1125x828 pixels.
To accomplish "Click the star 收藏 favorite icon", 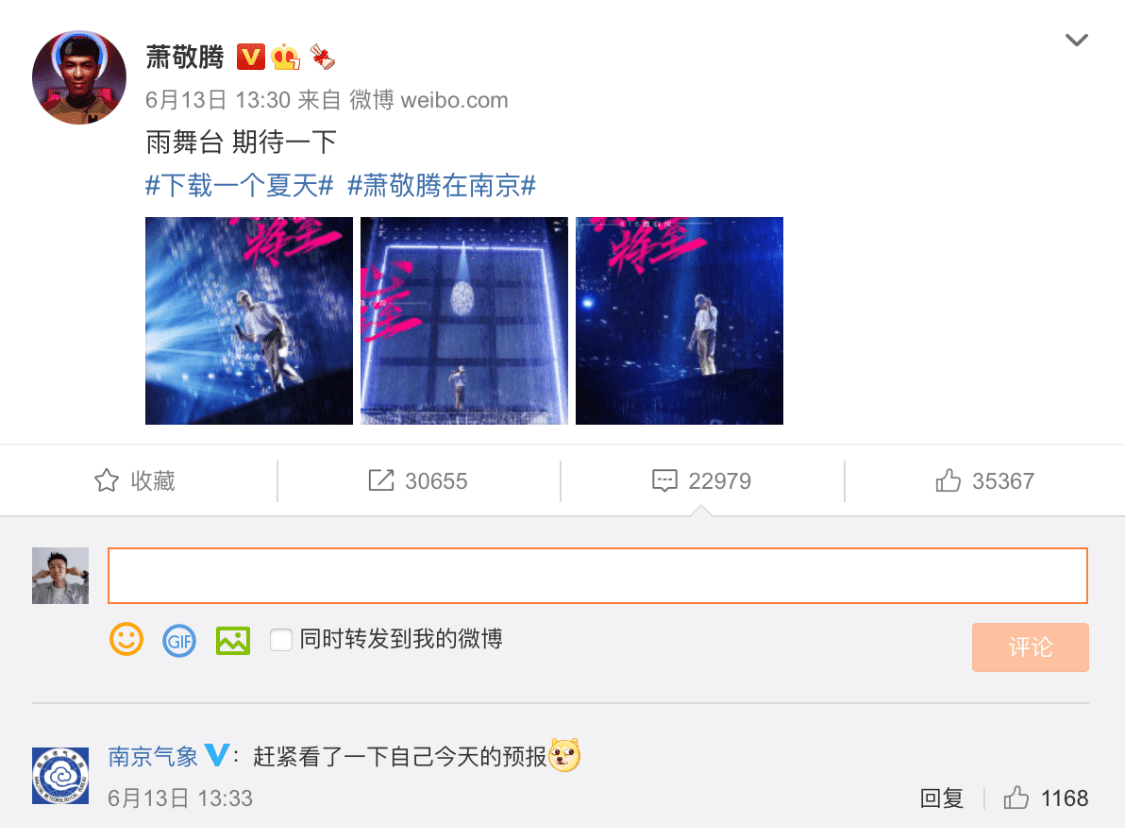I will tap(107, 480).
